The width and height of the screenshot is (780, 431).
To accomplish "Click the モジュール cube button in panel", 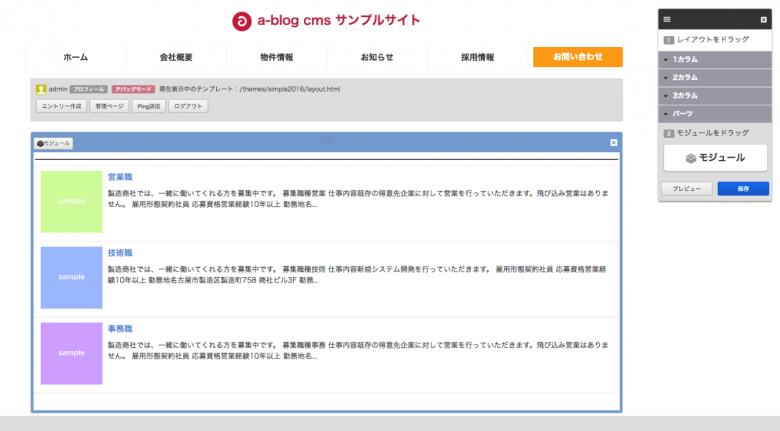I will pos(715,158).
